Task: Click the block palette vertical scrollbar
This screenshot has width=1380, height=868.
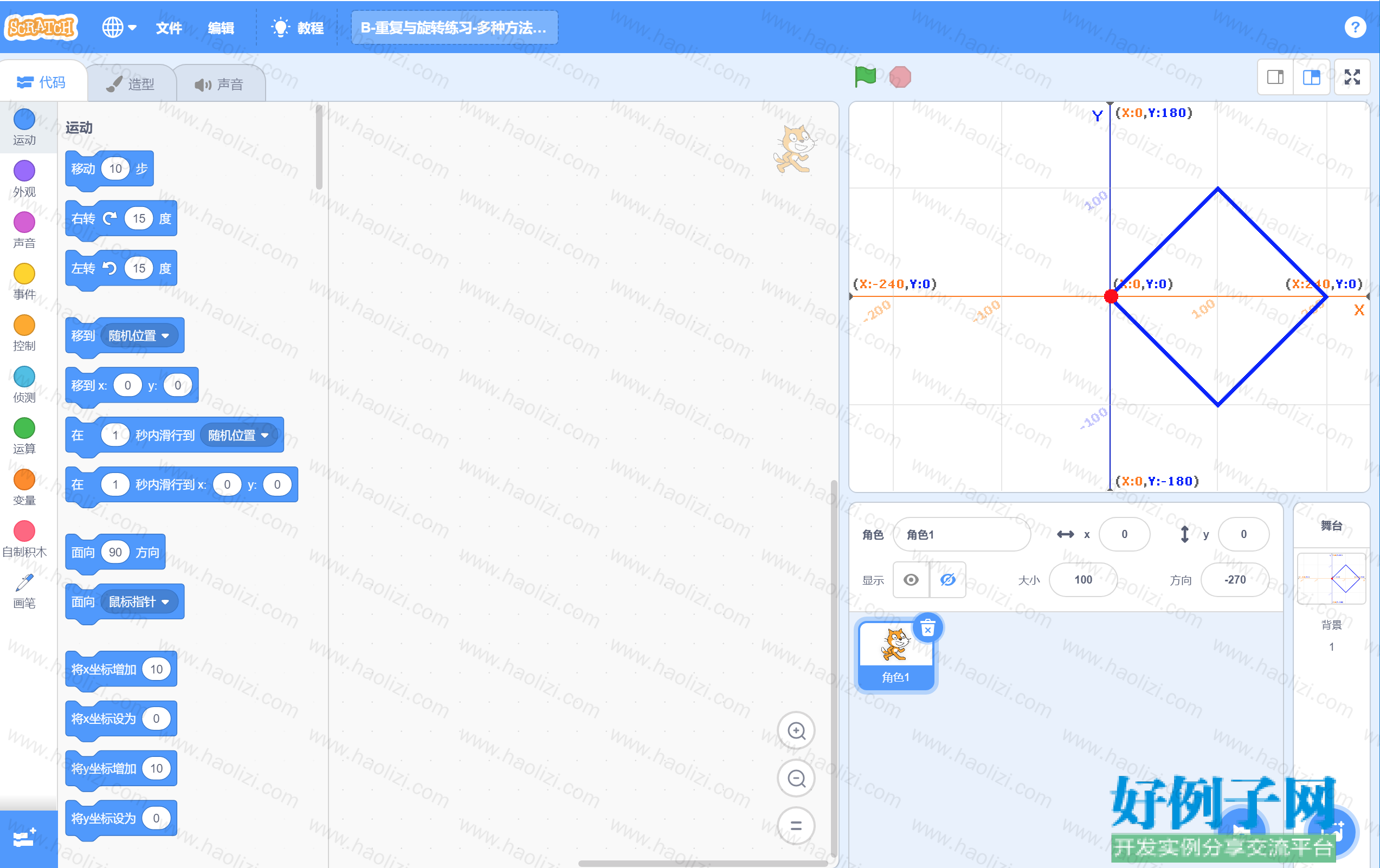Action: [319, 148]
